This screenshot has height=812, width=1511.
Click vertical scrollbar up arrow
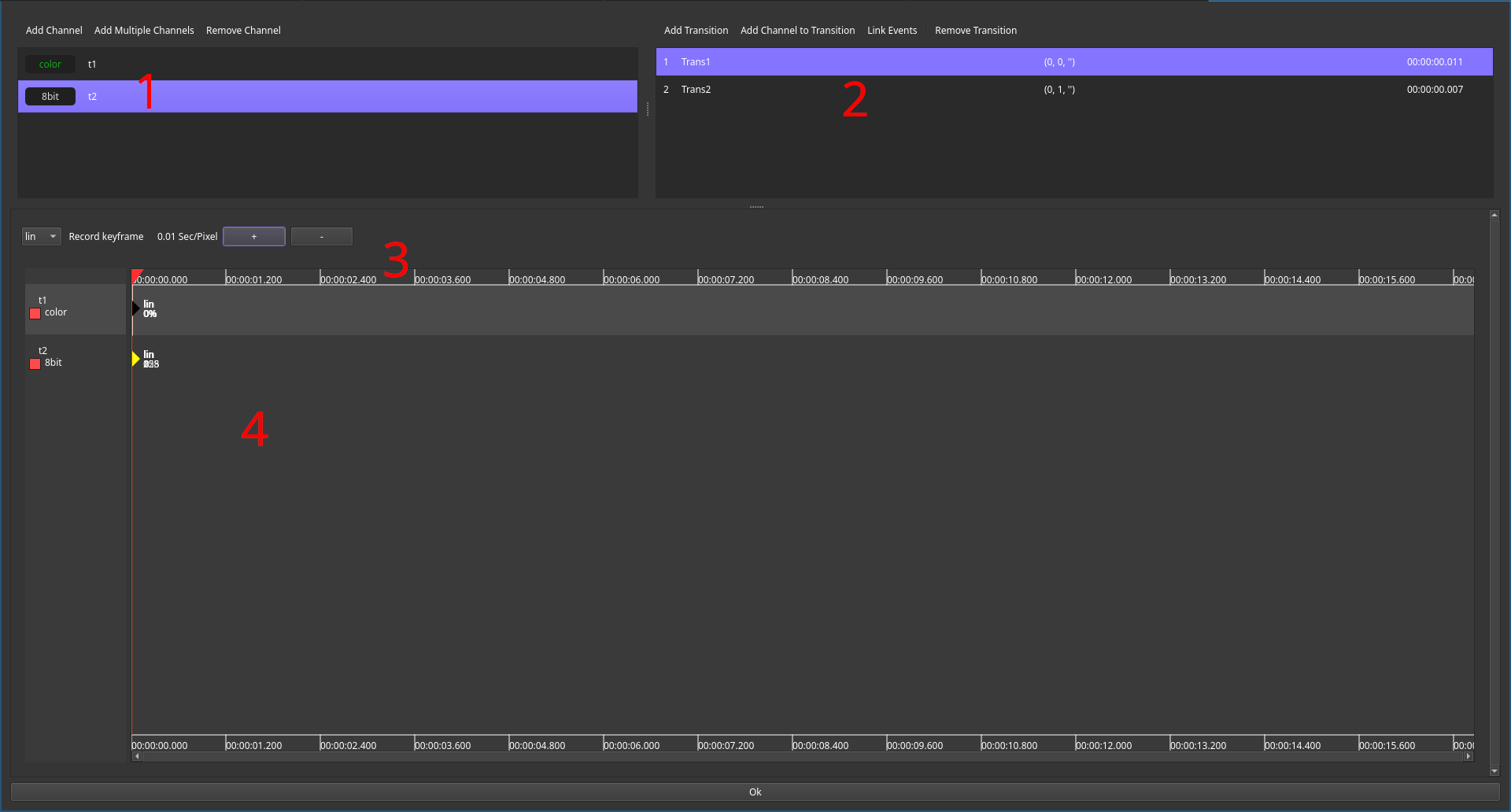click(1494, 215)
